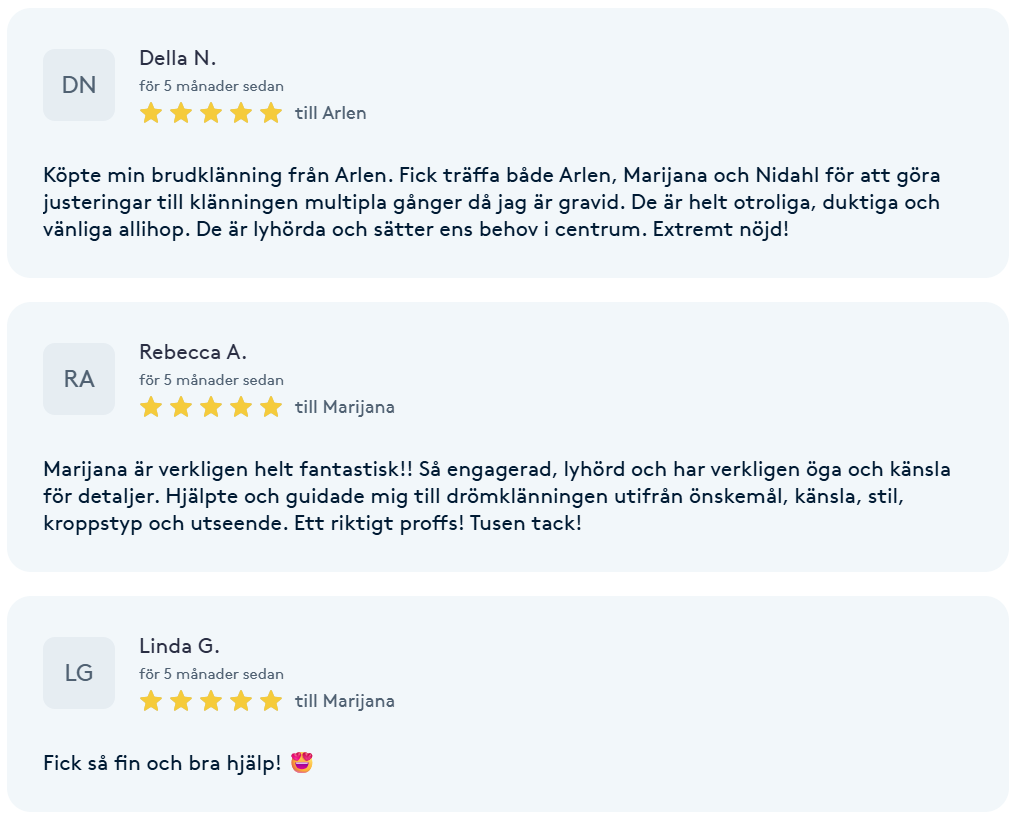Click the fifth star in Della N.'s rating
Image resolution: width=1018 pixels, height=820 pixels.
click(x=271, y=113)
